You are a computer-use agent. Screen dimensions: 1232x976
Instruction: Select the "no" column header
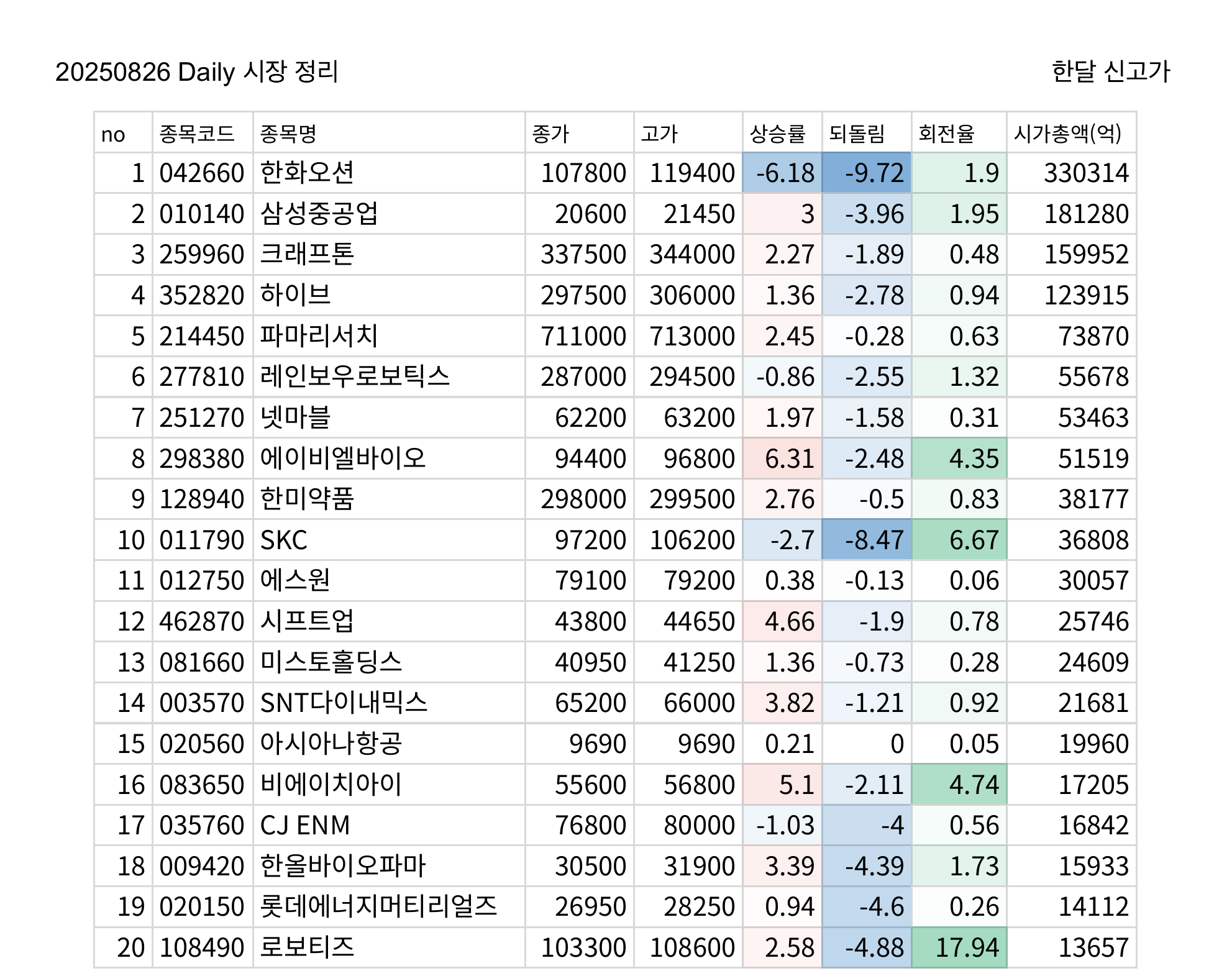(113, 135)
